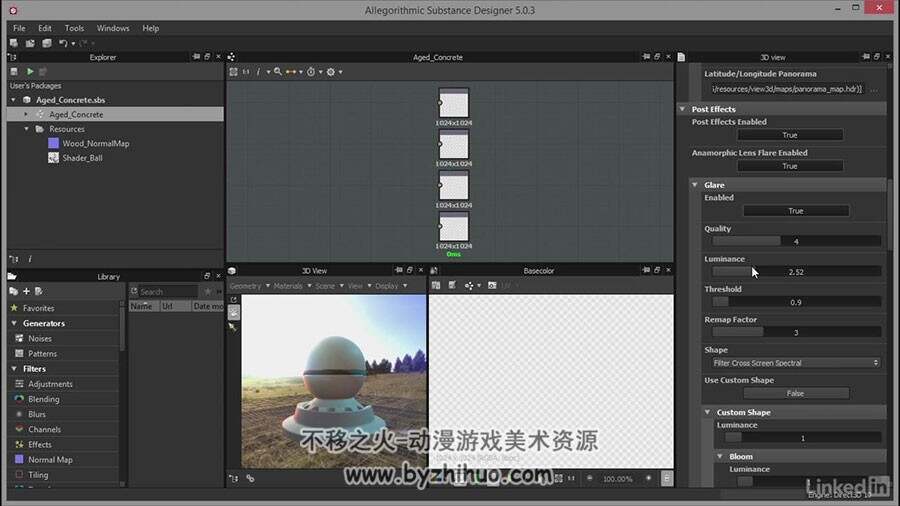The width and height of the screenshot is (900, 506).
Task: Select the Aged_Concrete graph row
Action: (115, 114)
